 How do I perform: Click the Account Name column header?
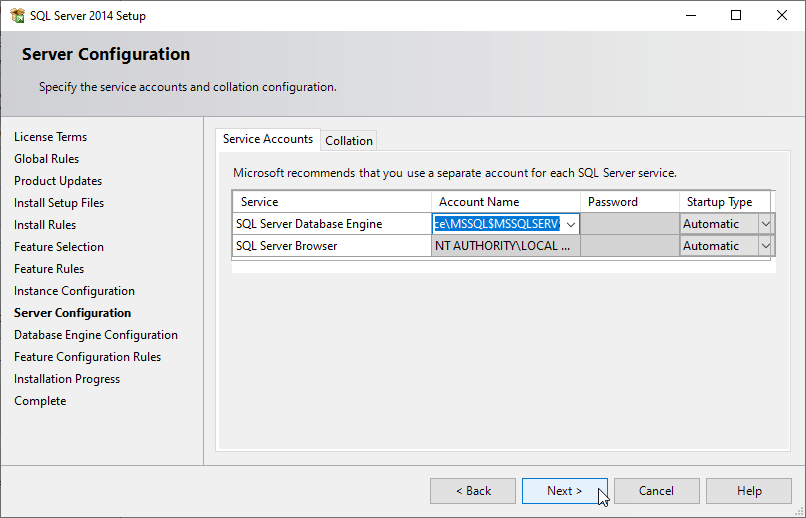click(505, 202)
